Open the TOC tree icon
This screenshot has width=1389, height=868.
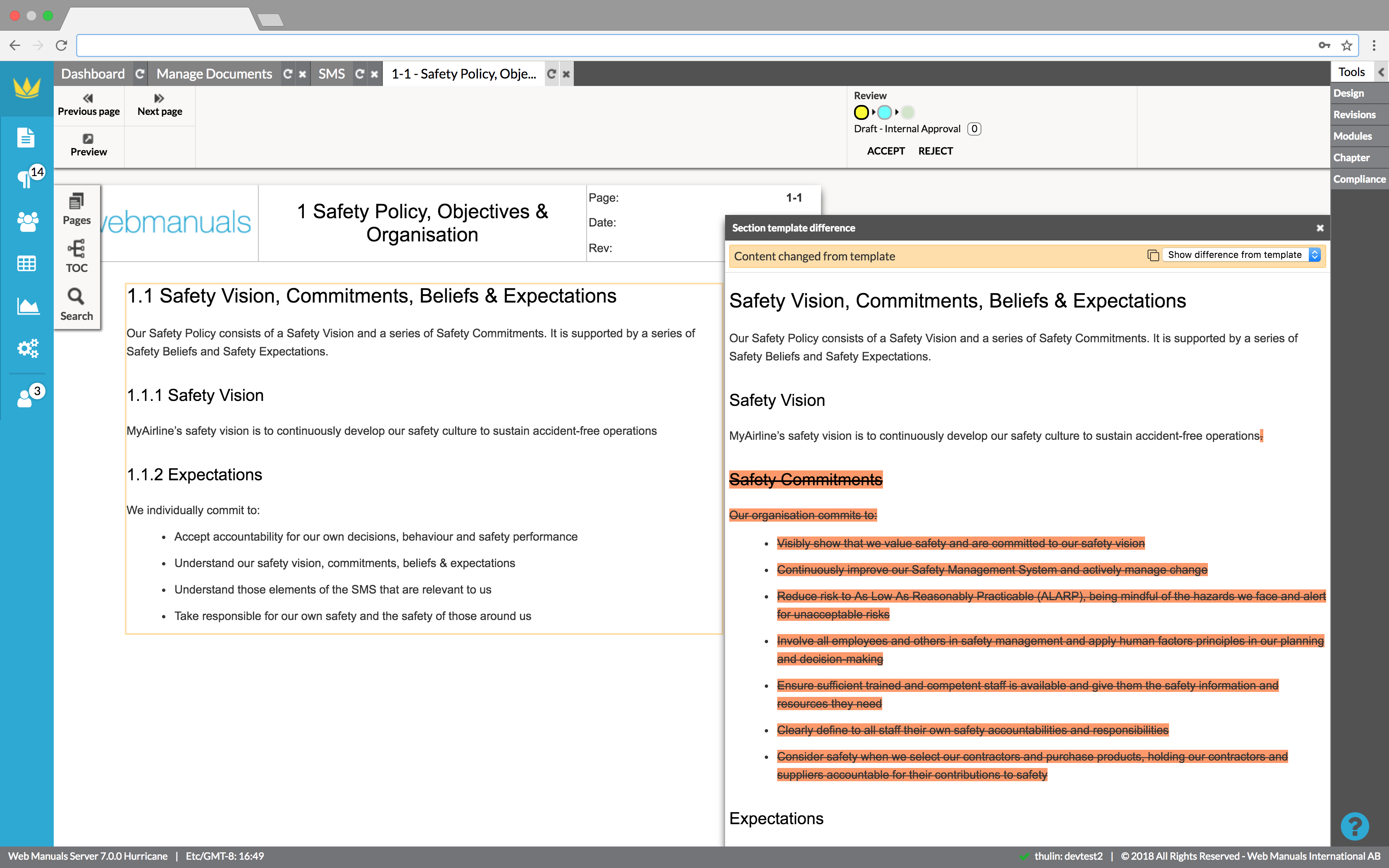point(76,249)
